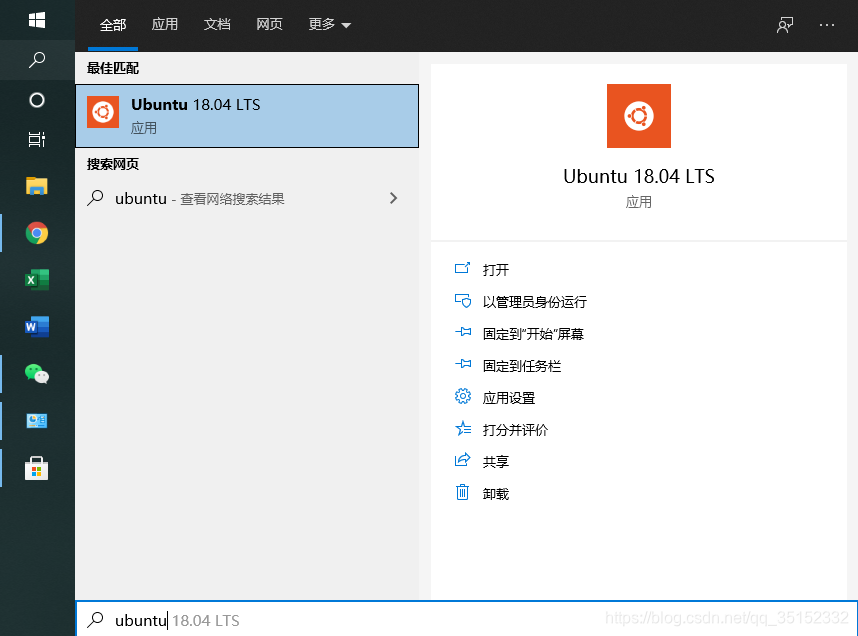Expand the 更多 dropdown
The width and height of the screenshot is (858, 636).
pos(329,25)
